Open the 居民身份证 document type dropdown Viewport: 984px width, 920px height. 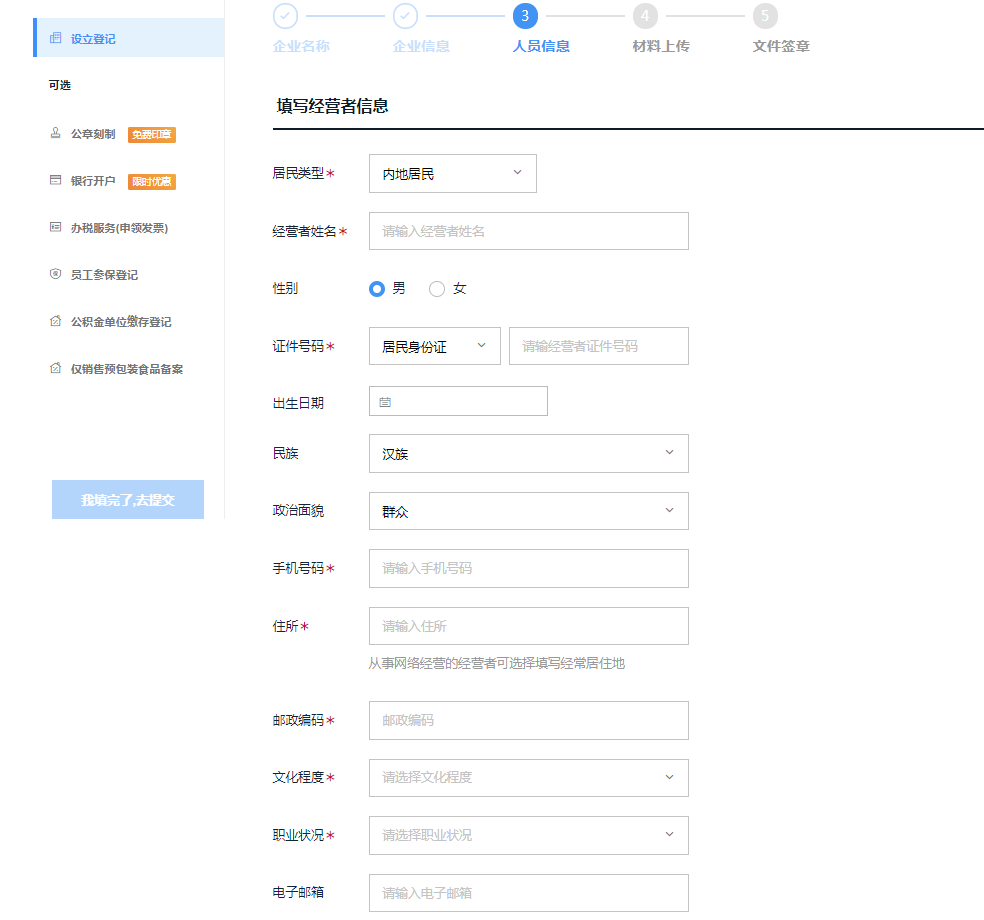click(x=434, y=346)
